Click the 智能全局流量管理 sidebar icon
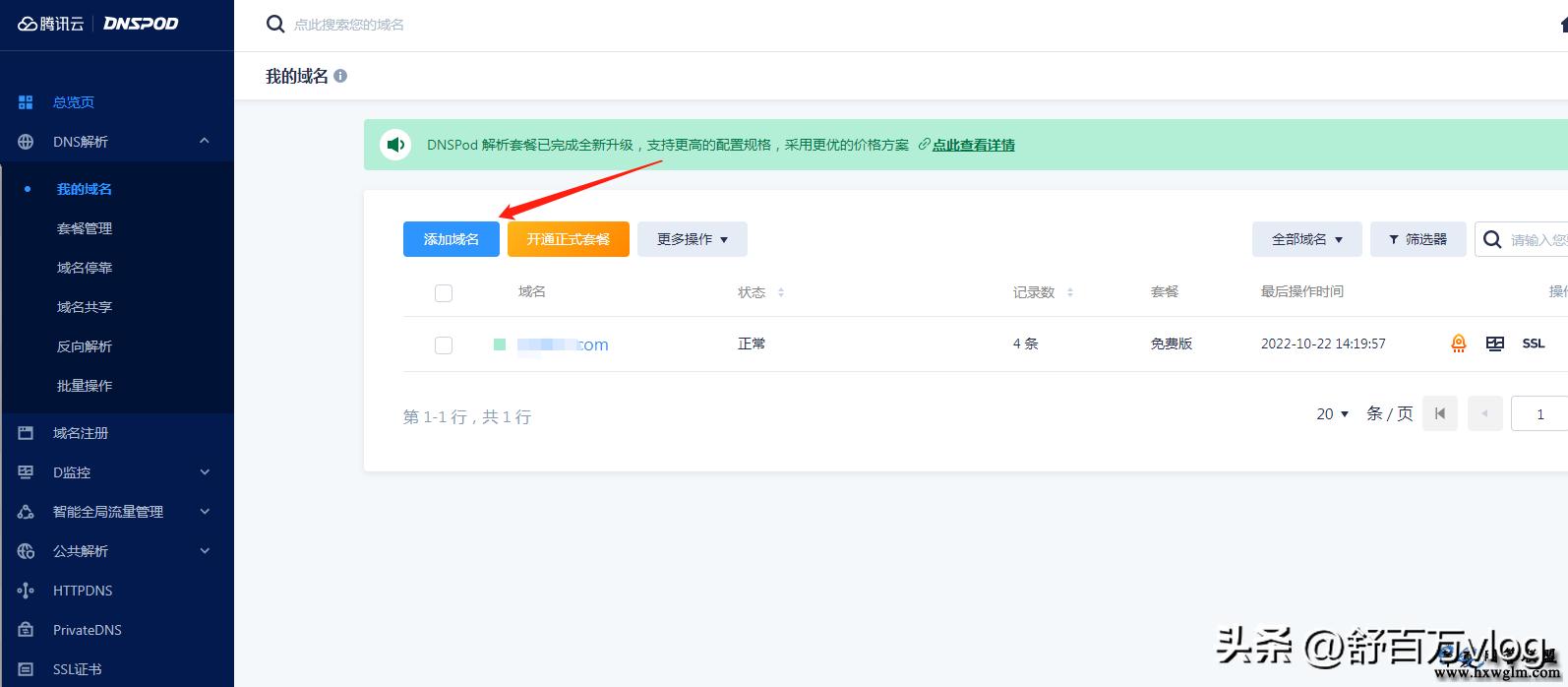Image resolution: width=1568 pixels, height=687 pixels. 26,512
